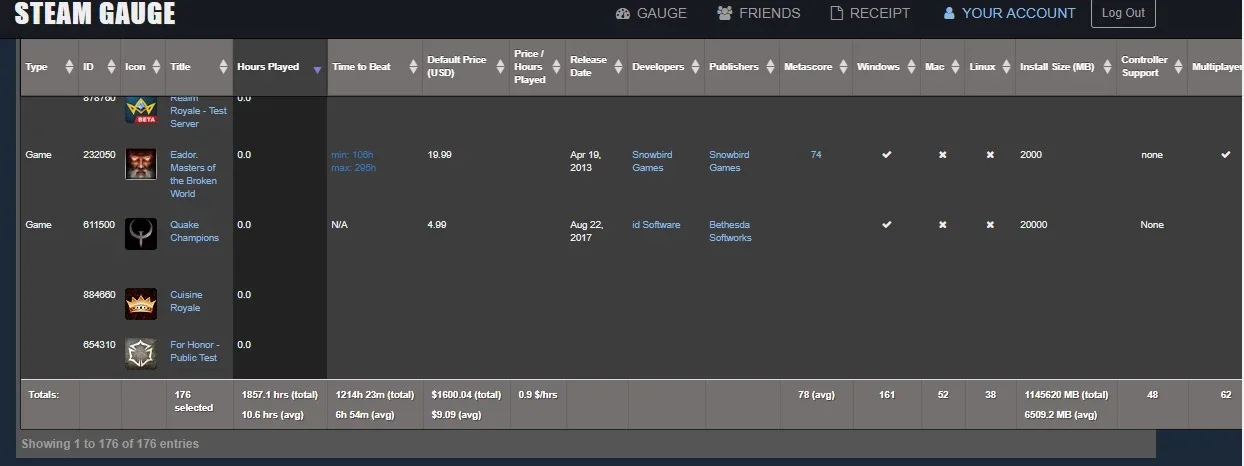
Task: Click the friends group icon
Action: [x=725, y=13]
